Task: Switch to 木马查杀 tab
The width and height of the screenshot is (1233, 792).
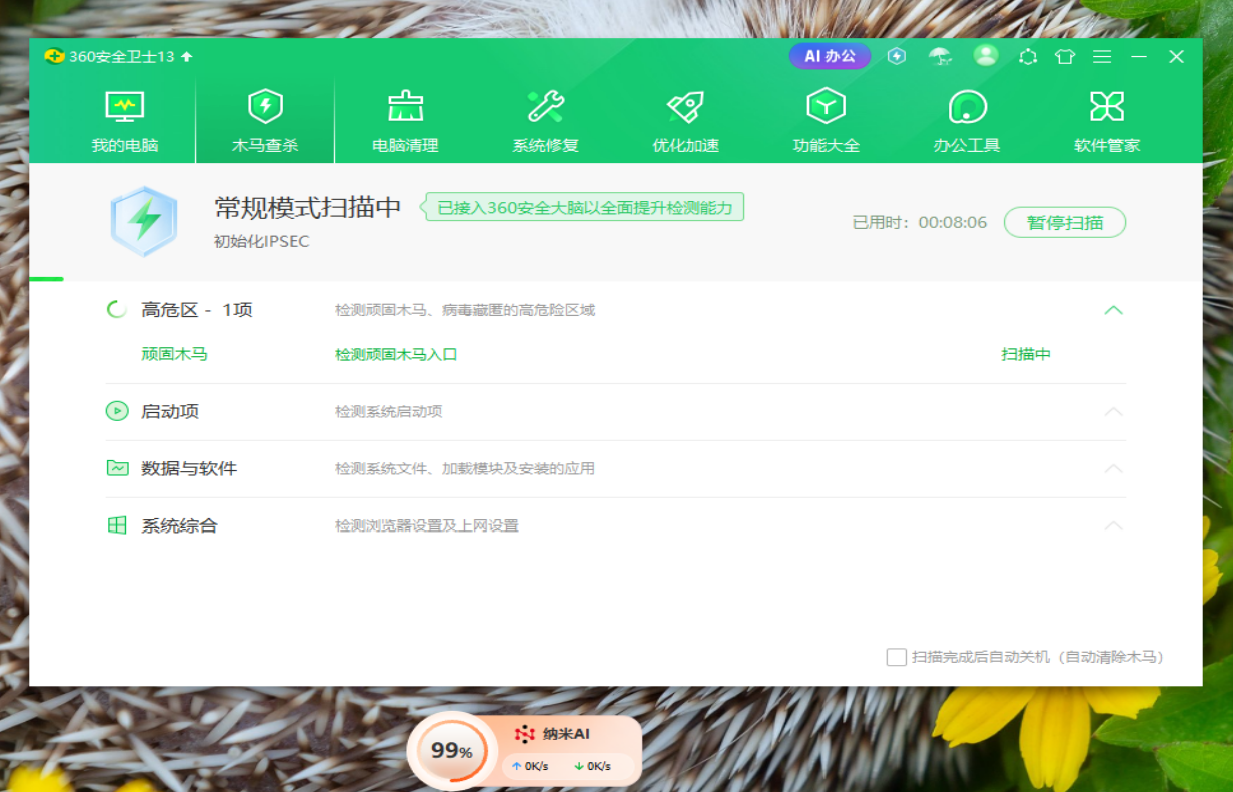Action: 265,122
